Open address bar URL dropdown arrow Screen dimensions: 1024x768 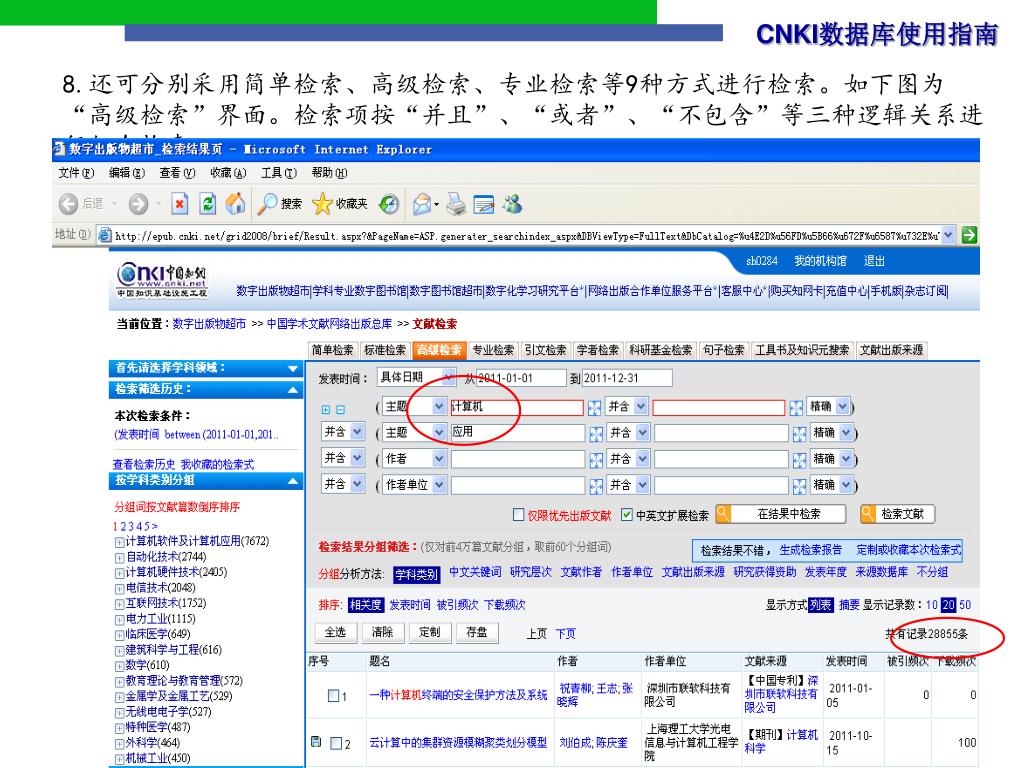coord(948,234)
